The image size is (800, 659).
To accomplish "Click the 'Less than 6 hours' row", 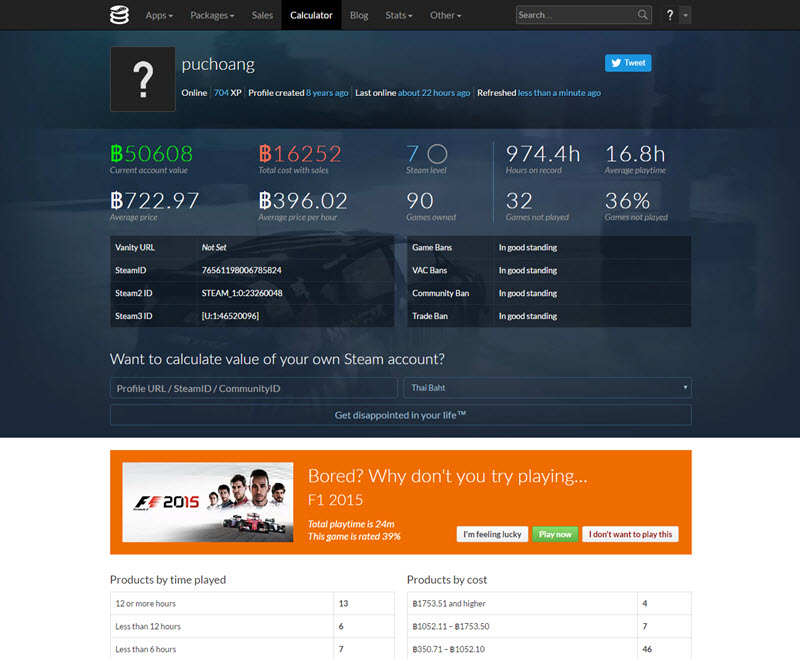I will click(252, 649).
